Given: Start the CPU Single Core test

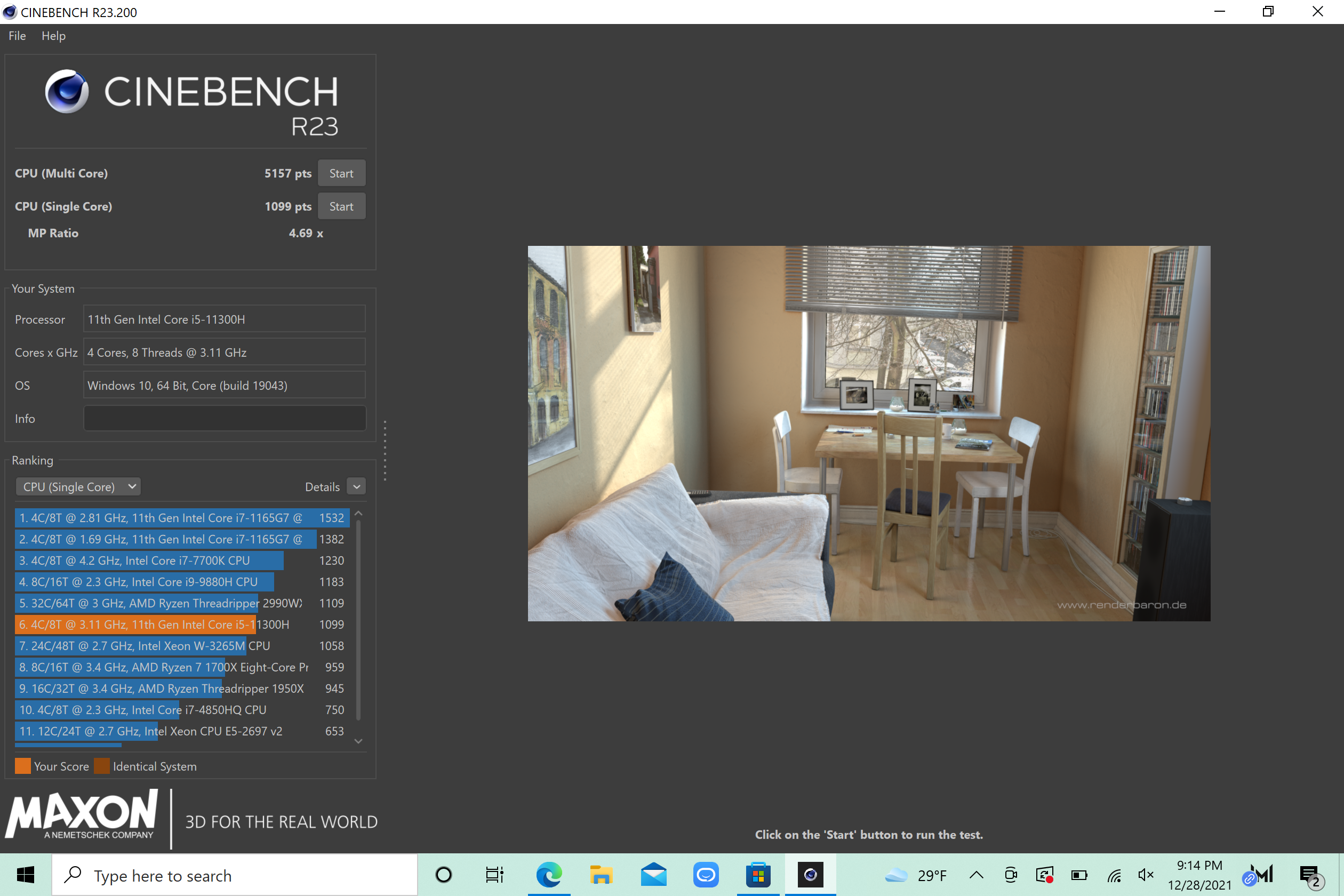Looking at the screenshot, I should [341, 206].
